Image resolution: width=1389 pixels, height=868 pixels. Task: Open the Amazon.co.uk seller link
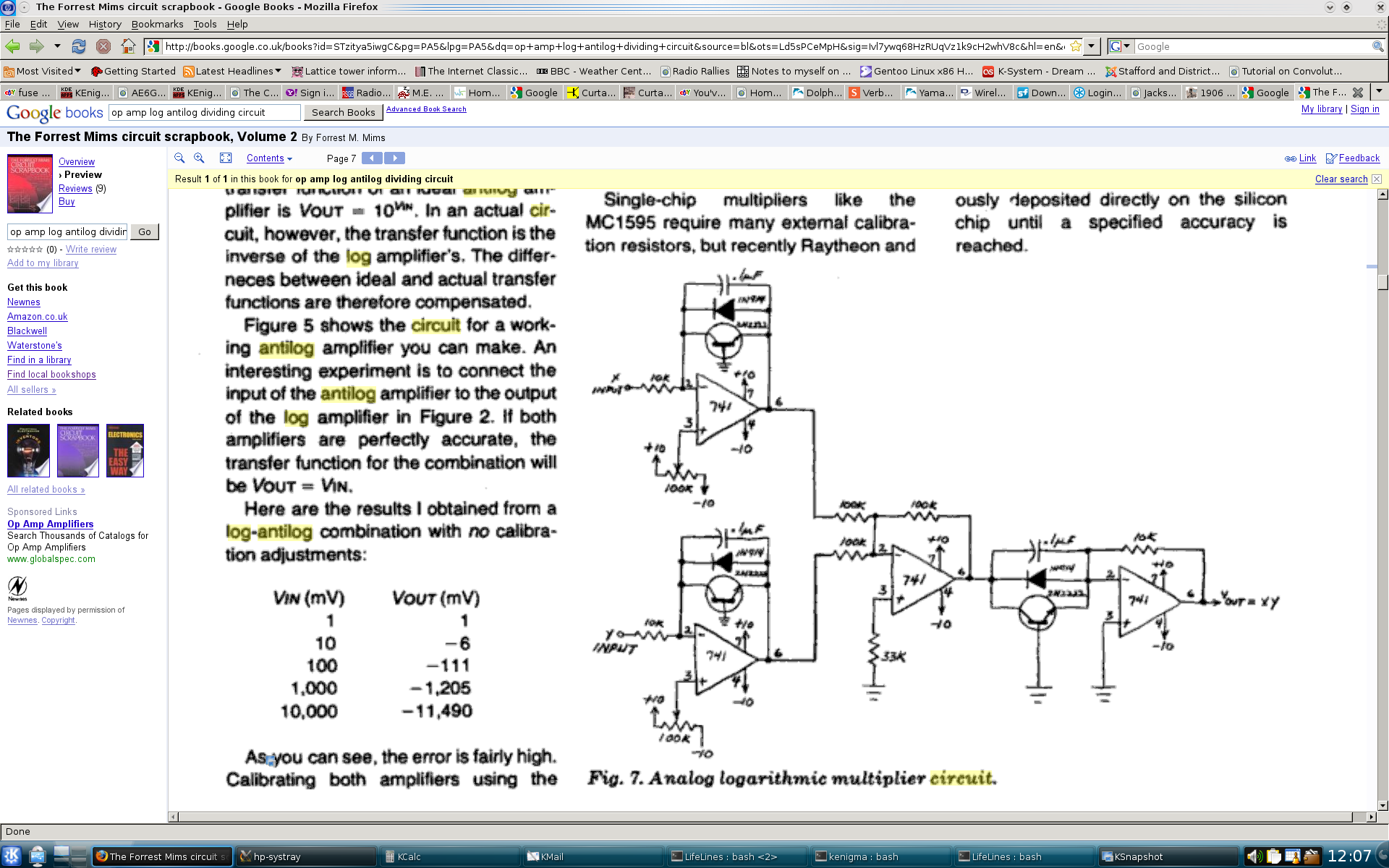coord(38,317)
